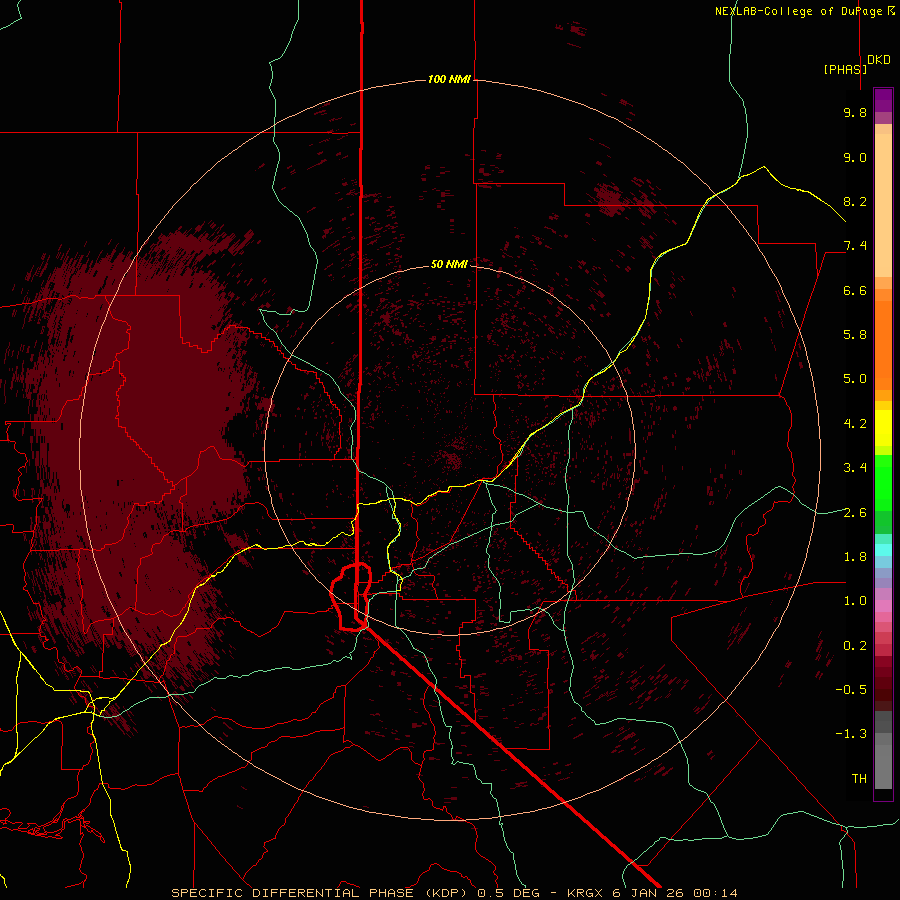Image resolution: width=900 pixels, height=900 pixels.
Task: Pick the cyan band of the color bar
Action: (883, 550)
